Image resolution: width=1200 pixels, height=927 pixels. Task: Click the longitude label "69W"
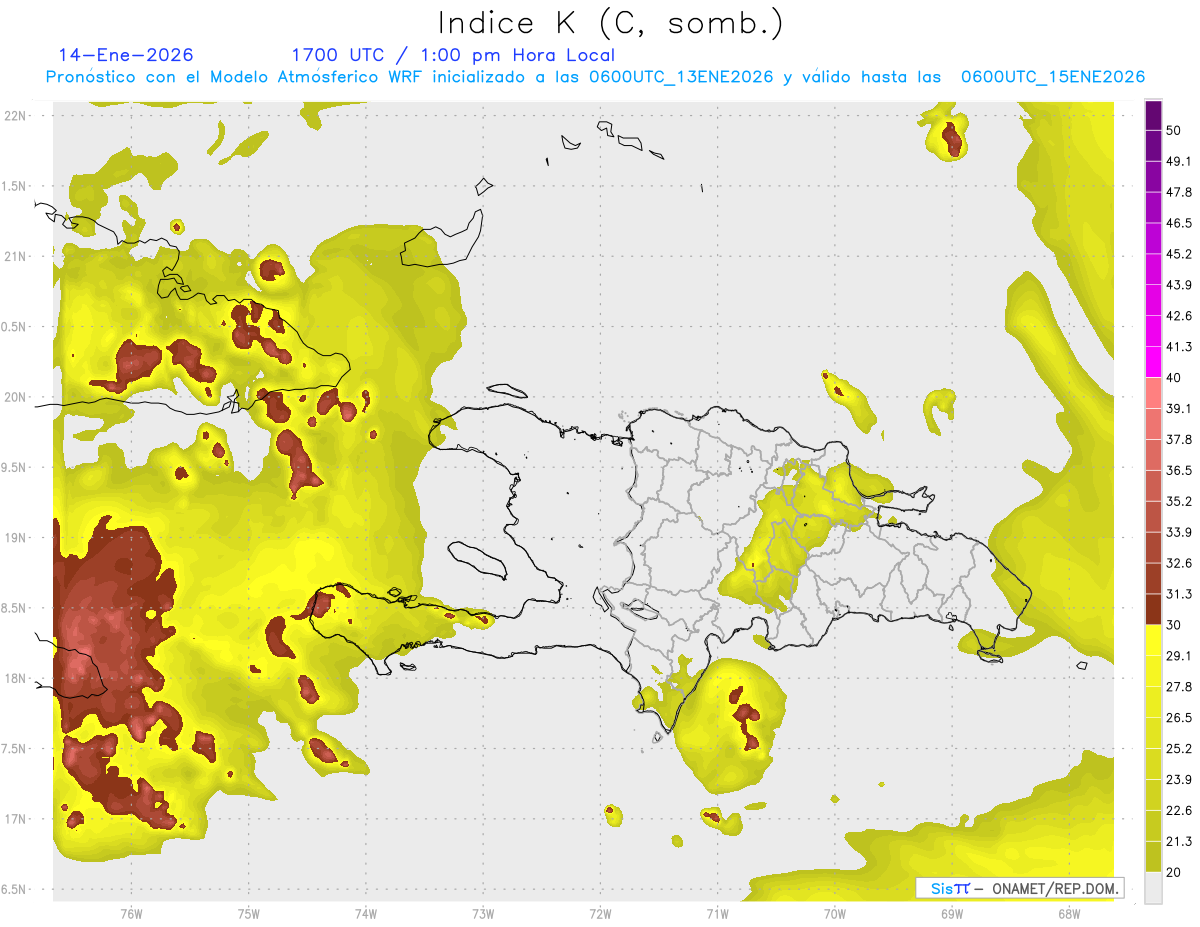[x=952, y=913]
